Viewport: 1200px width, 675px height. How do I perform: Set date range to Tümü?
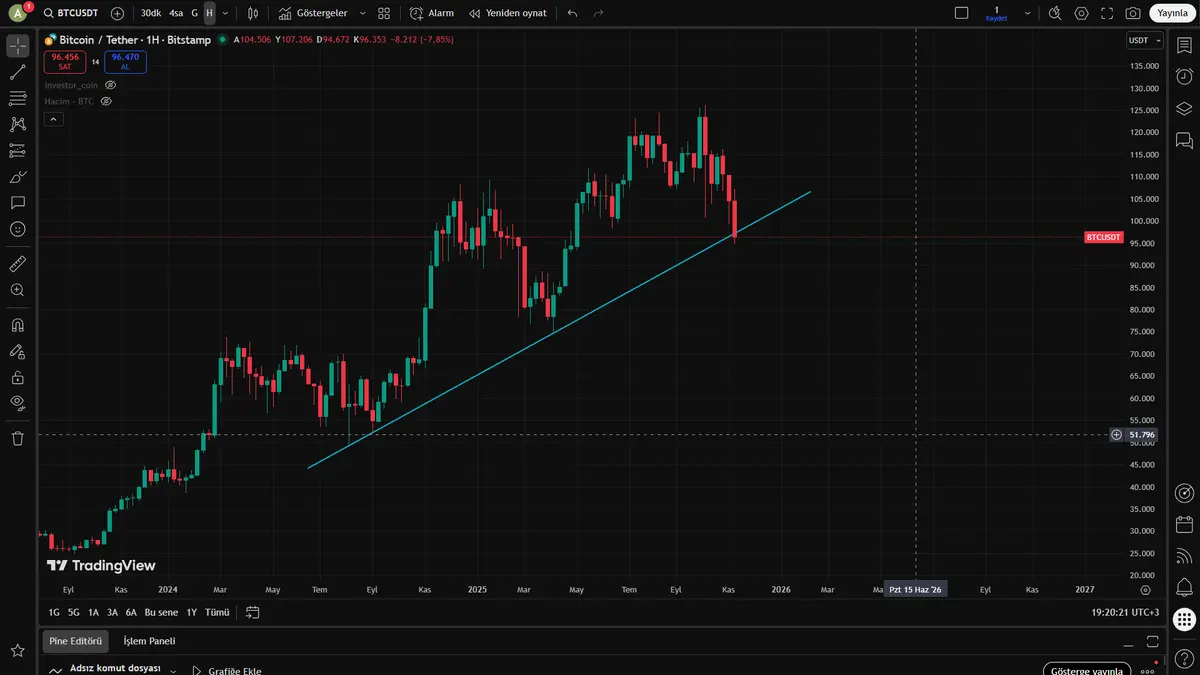point(217,612)
